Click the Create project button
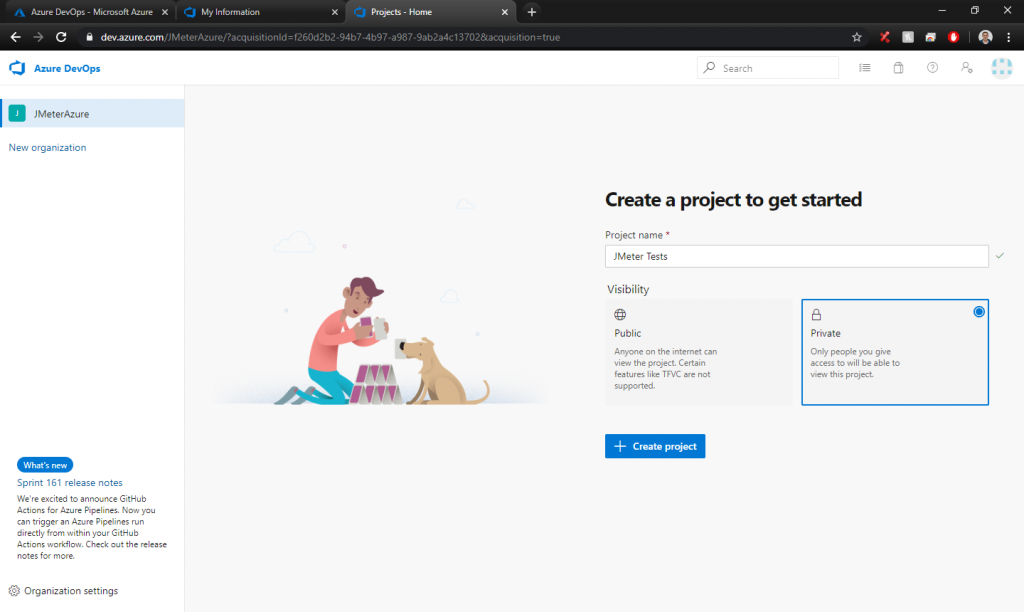The width and height of the screenshot is (1024, 612). (x=655, y=446)
